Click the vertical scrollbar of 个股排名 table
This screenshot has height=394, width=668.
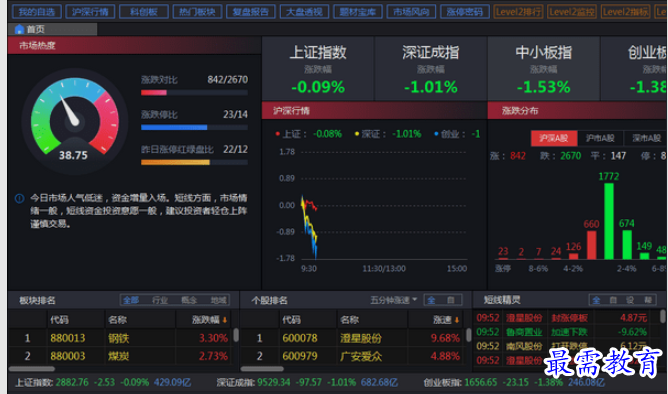468,335
